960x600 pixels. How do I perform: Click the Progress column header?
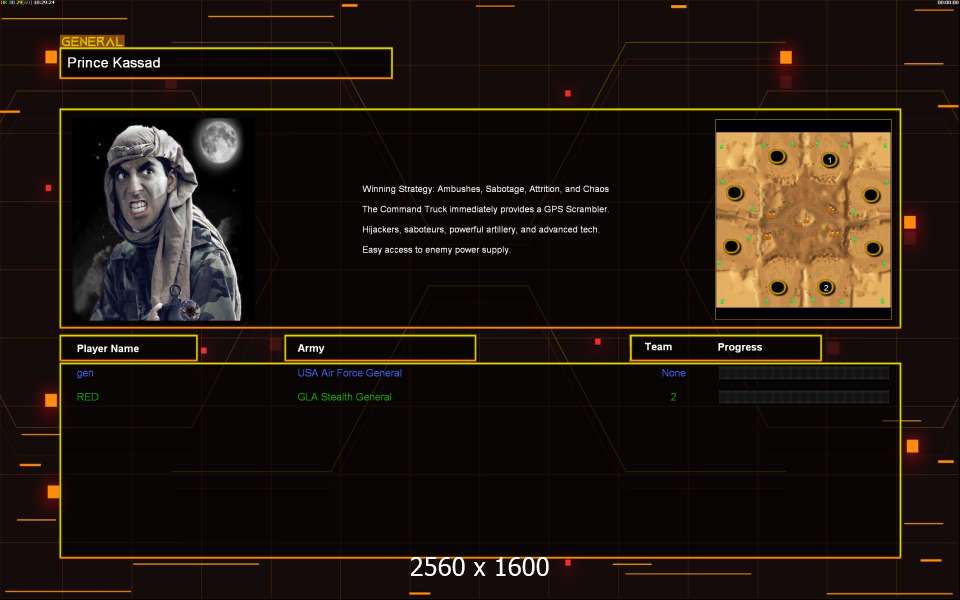(740, 347)
